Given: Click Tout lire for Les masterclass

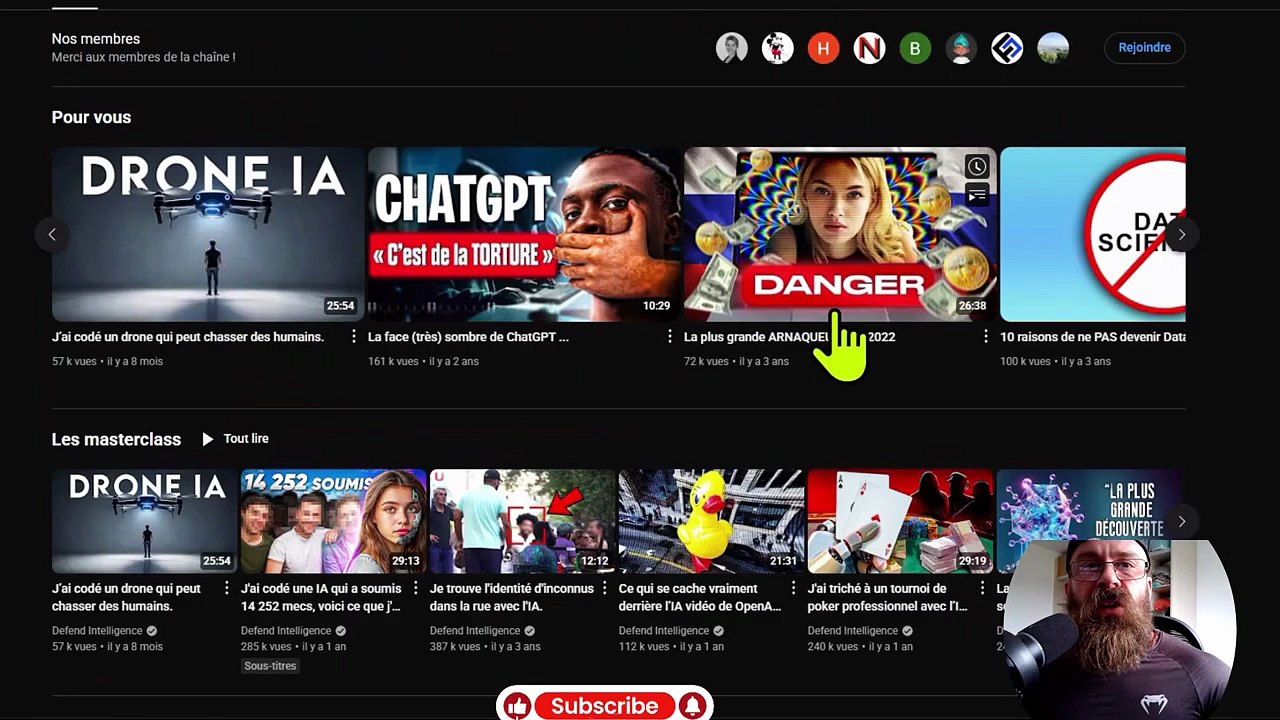Looking at the screenshot, I should pos(235,439).
